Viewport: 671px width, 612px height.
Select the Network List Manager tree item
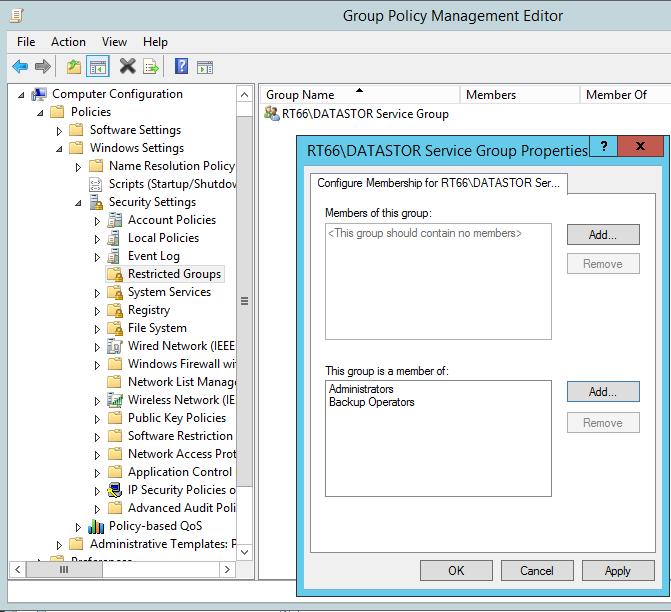[181, 382]
